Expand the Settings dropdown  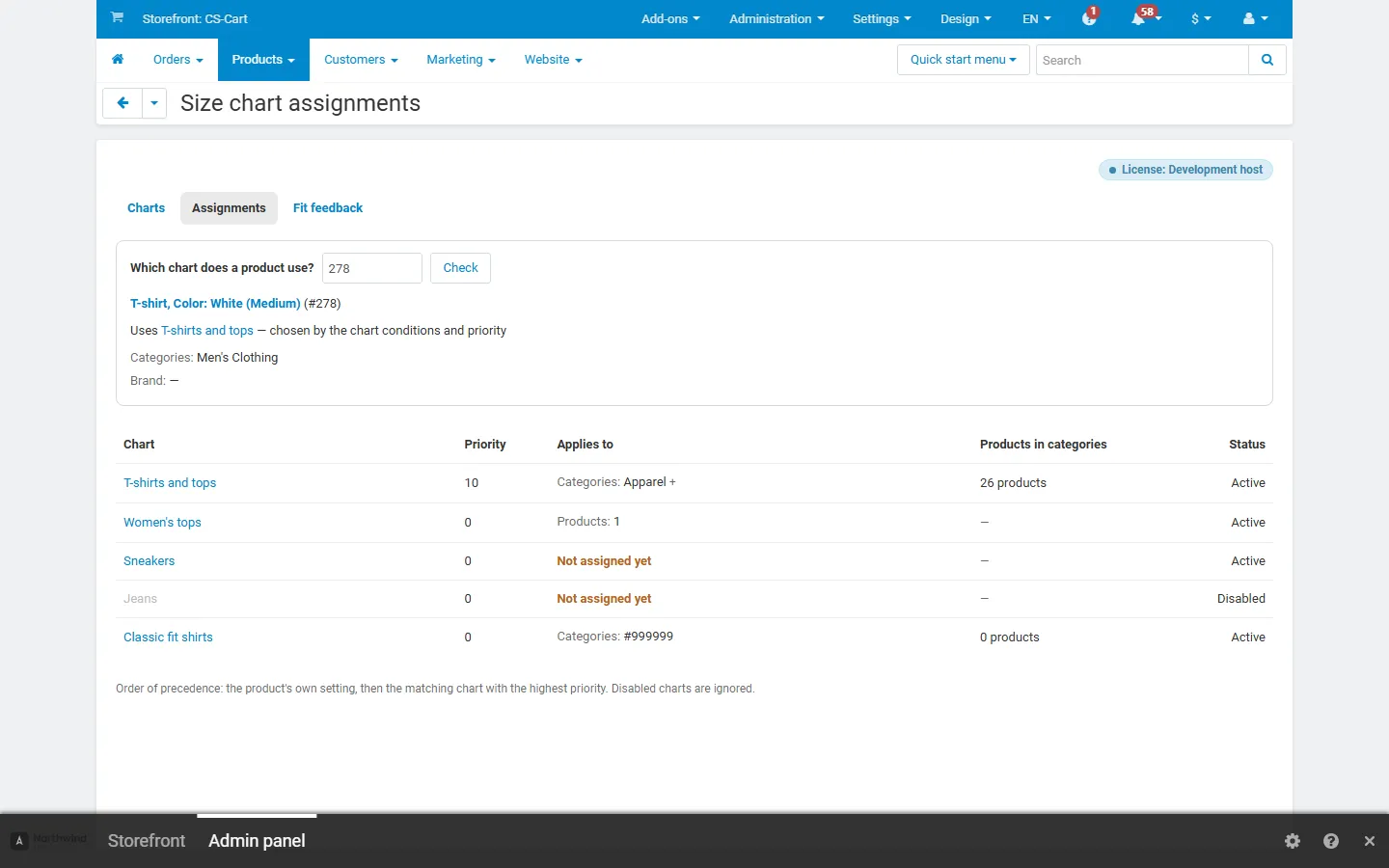point(882,18)
